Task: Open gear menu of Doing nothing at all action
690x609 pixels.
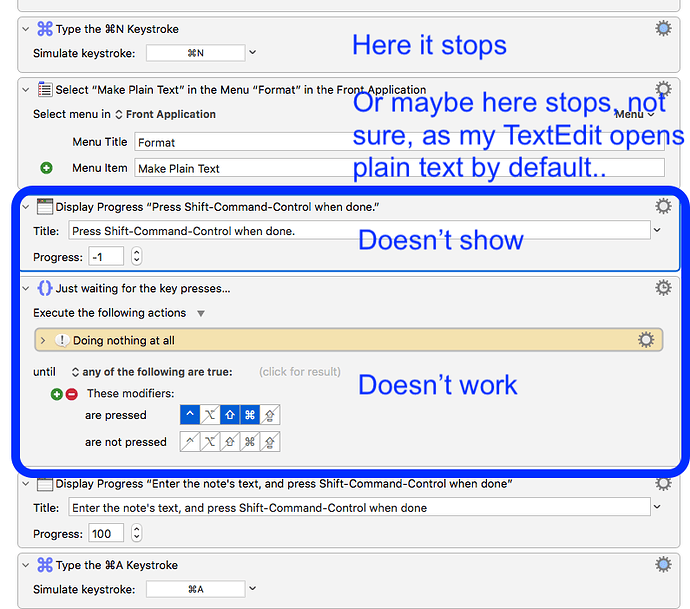Action: 646,340
